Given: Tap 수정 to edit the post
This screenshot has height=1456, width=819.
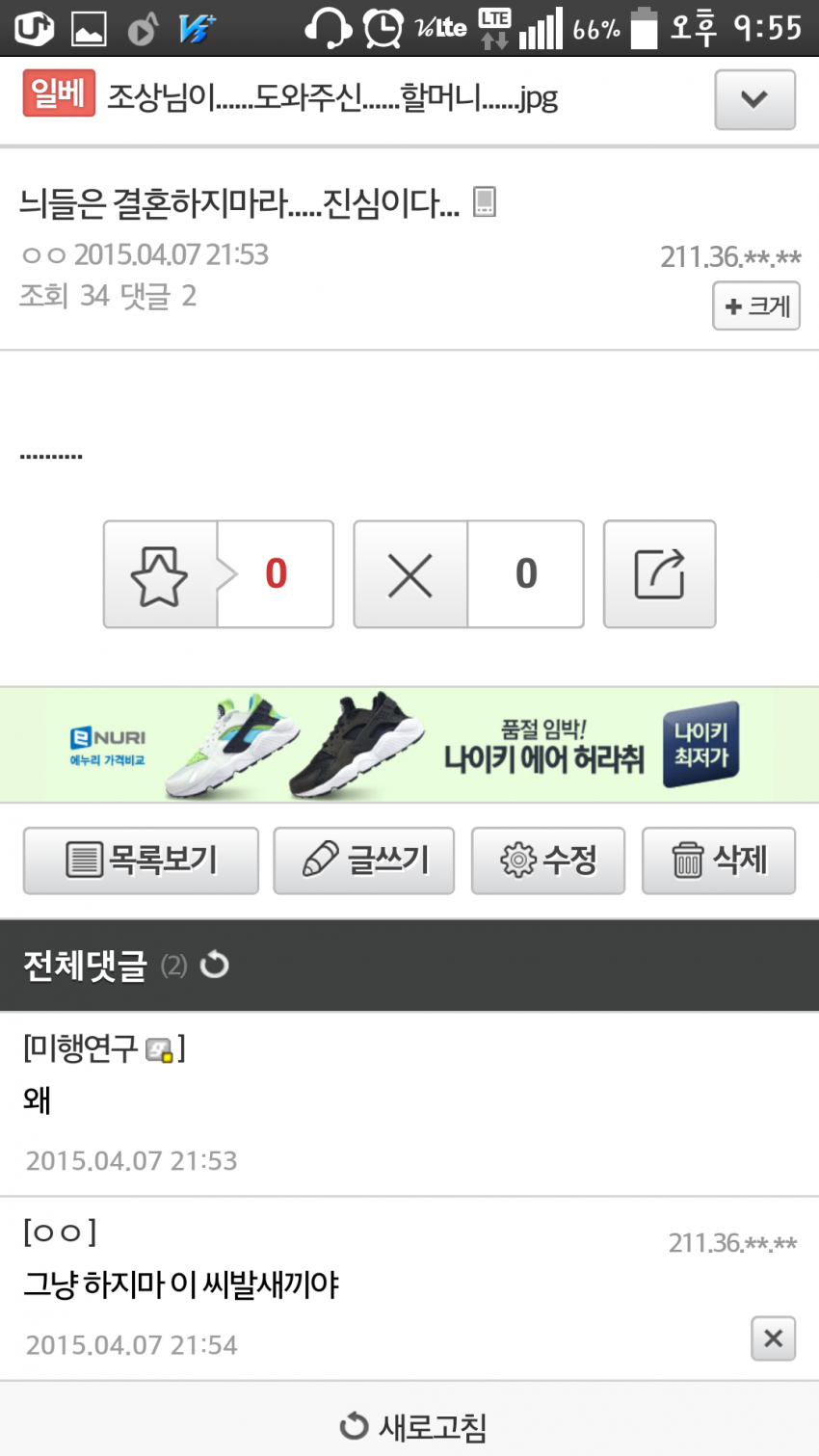Looking at the screenshot, I should coord(548,860).
